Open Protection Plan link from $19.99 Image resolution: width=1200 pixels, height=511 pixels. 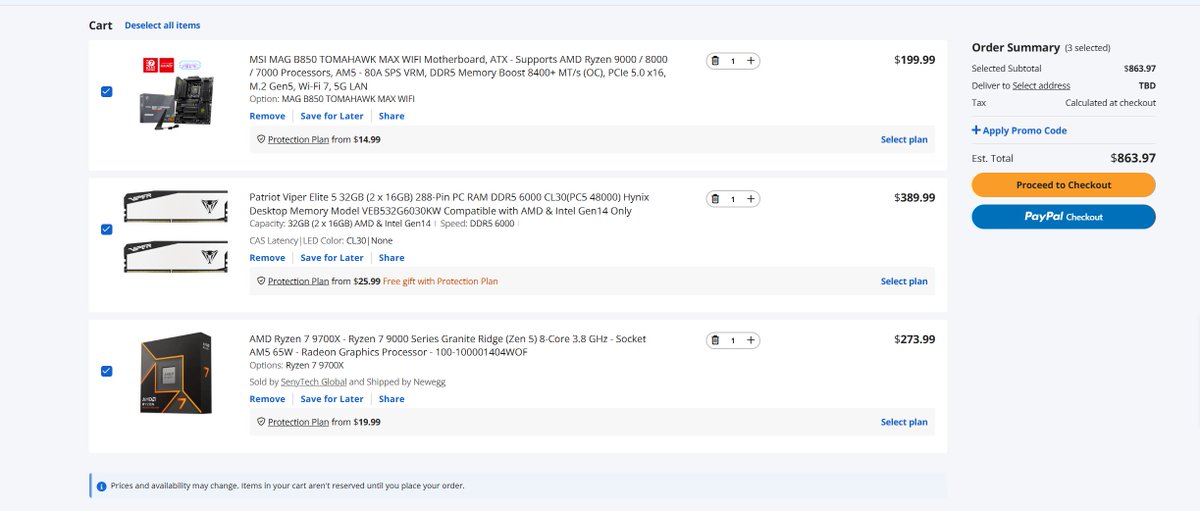coord(298,422)
